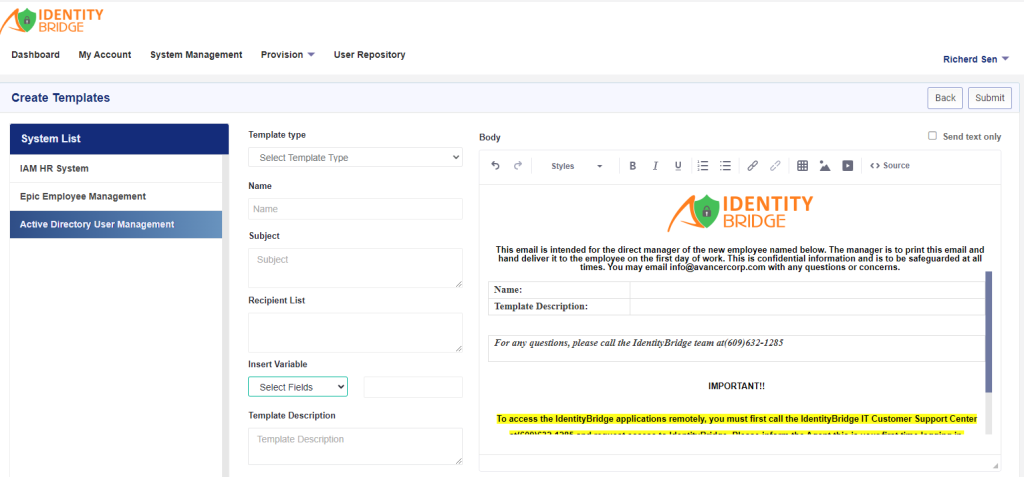Switch editor to Source view
Screen dimensions: 1024x477
pos(889,166)
